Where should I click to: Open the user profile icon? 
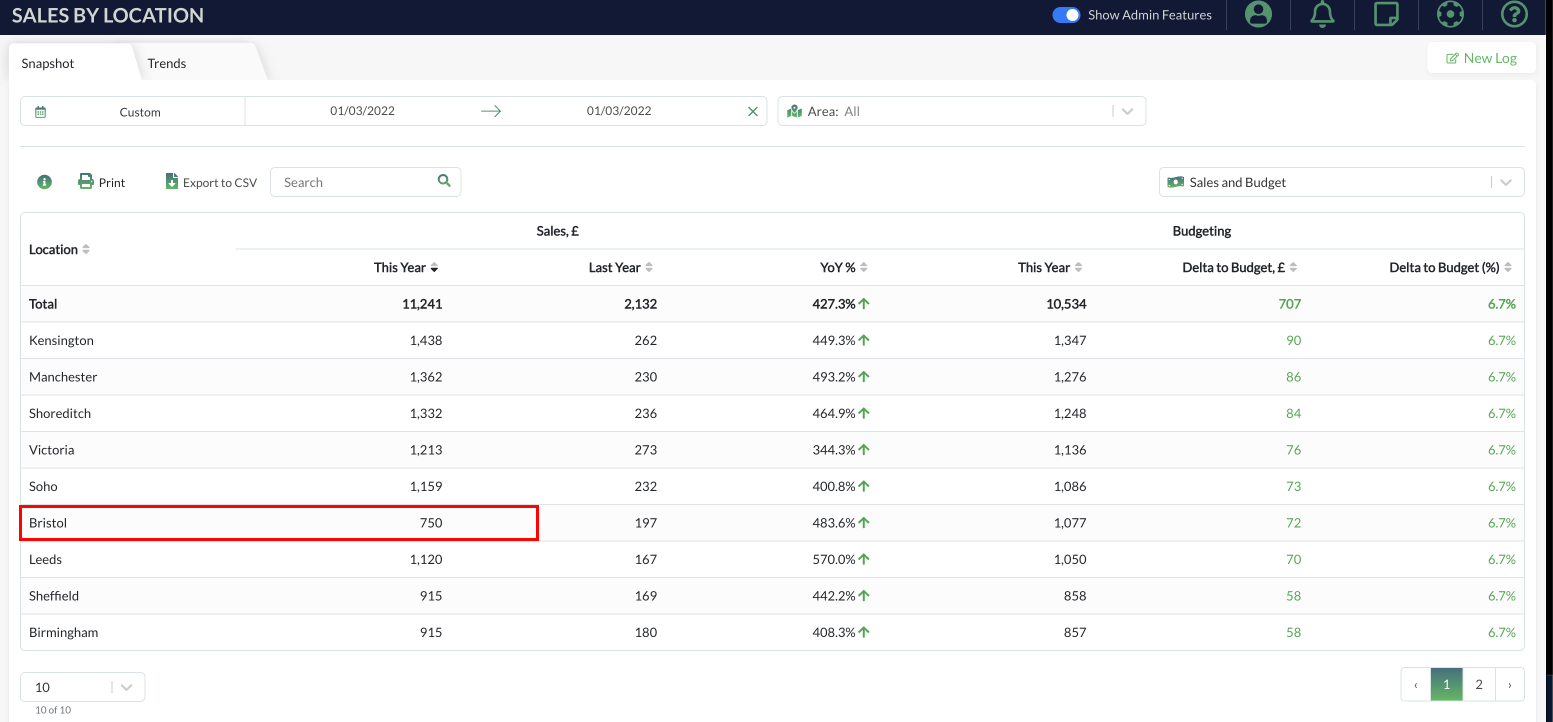(x=1257, y=14)
